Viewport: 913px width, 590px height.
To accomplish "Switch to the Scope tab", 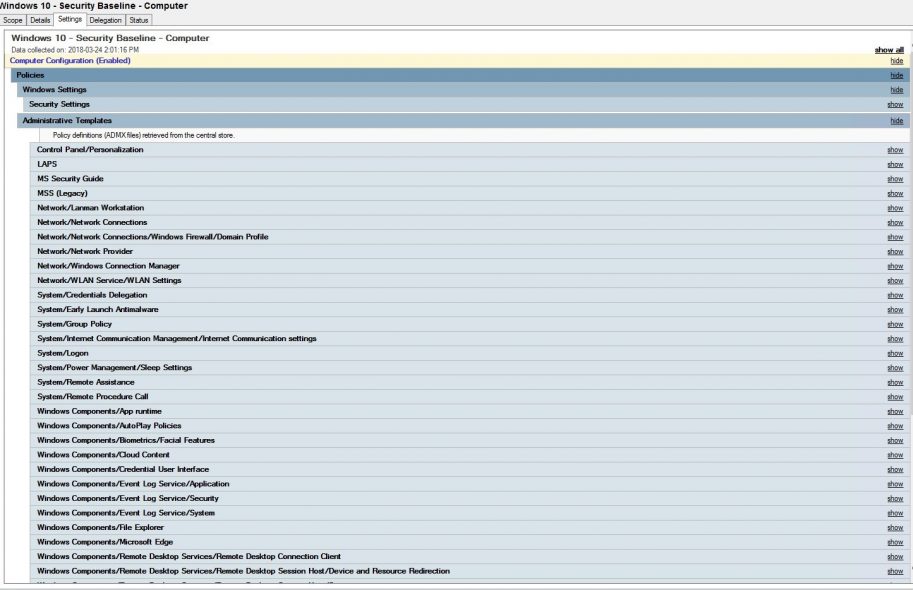I will 14,19.
